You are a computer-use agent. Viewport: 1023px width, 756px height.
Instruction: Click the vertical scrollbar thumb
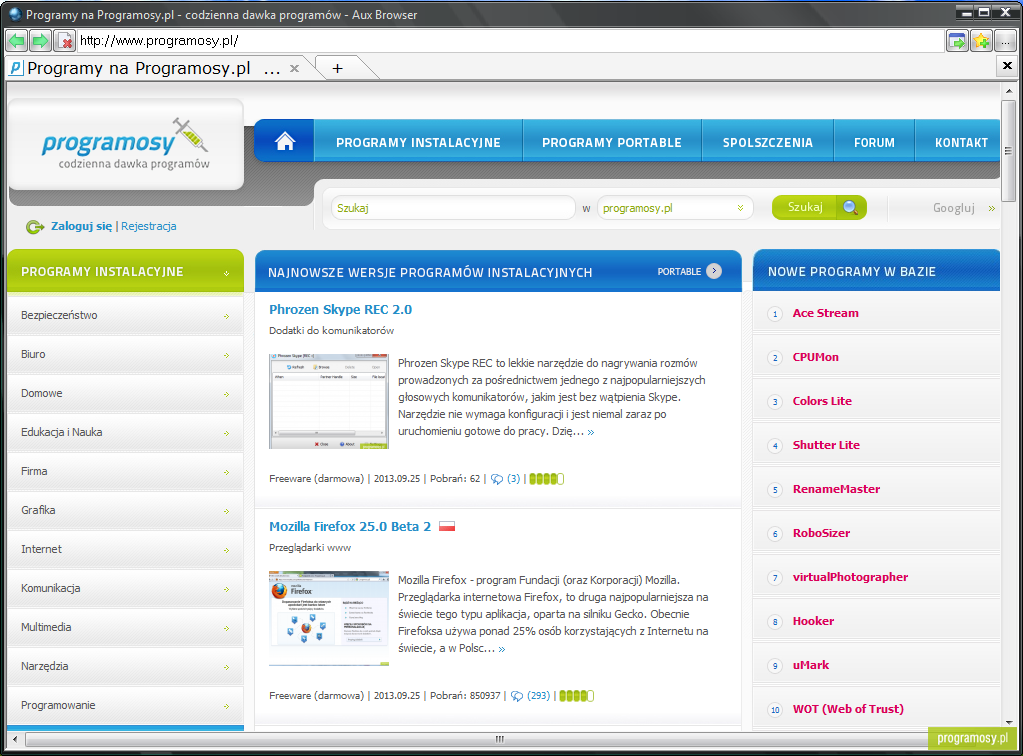tap(1009, 151)
